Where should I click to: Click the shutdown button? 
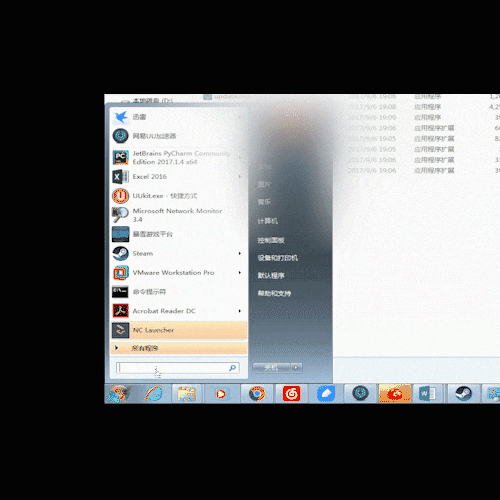click(272, 368)
